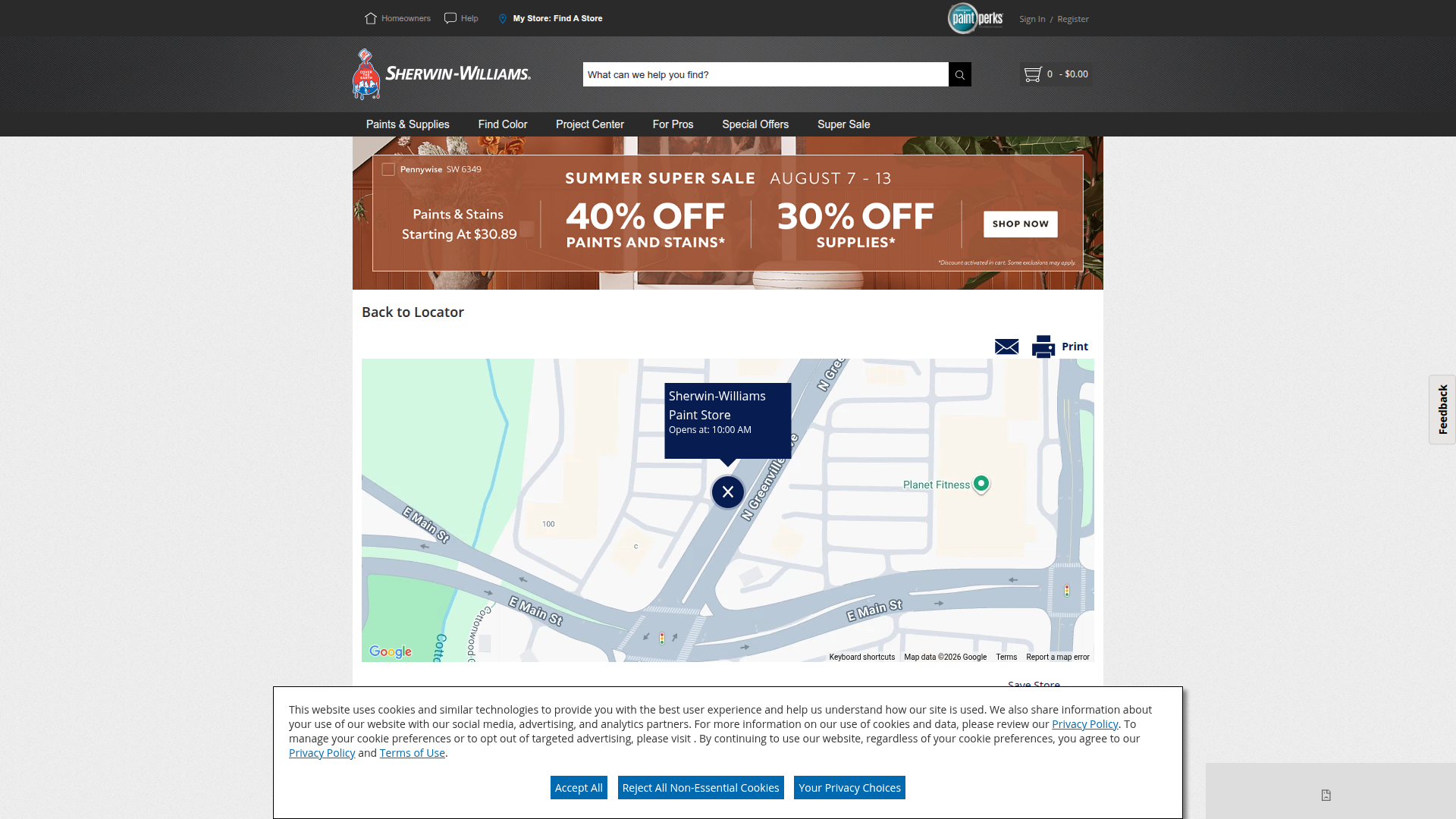The width and height of the screenshot is (1456, 819).
Task: Click the Google logo on map
Action: [391, 651]
